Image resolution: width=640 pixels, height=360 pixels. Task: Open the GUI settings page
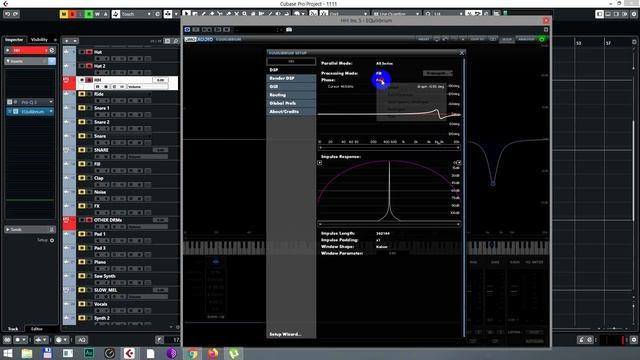click(291, 87)
